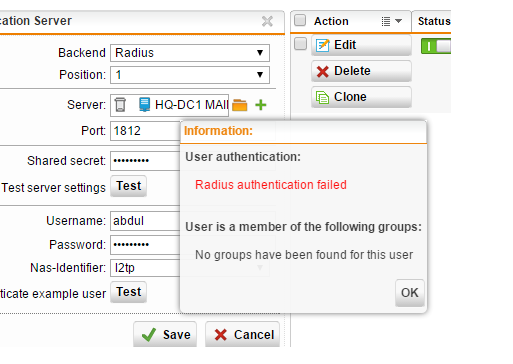This screenshot has width=513, height=364.
Task: Click the Username field containing abdul
Action: coord(145,221)
